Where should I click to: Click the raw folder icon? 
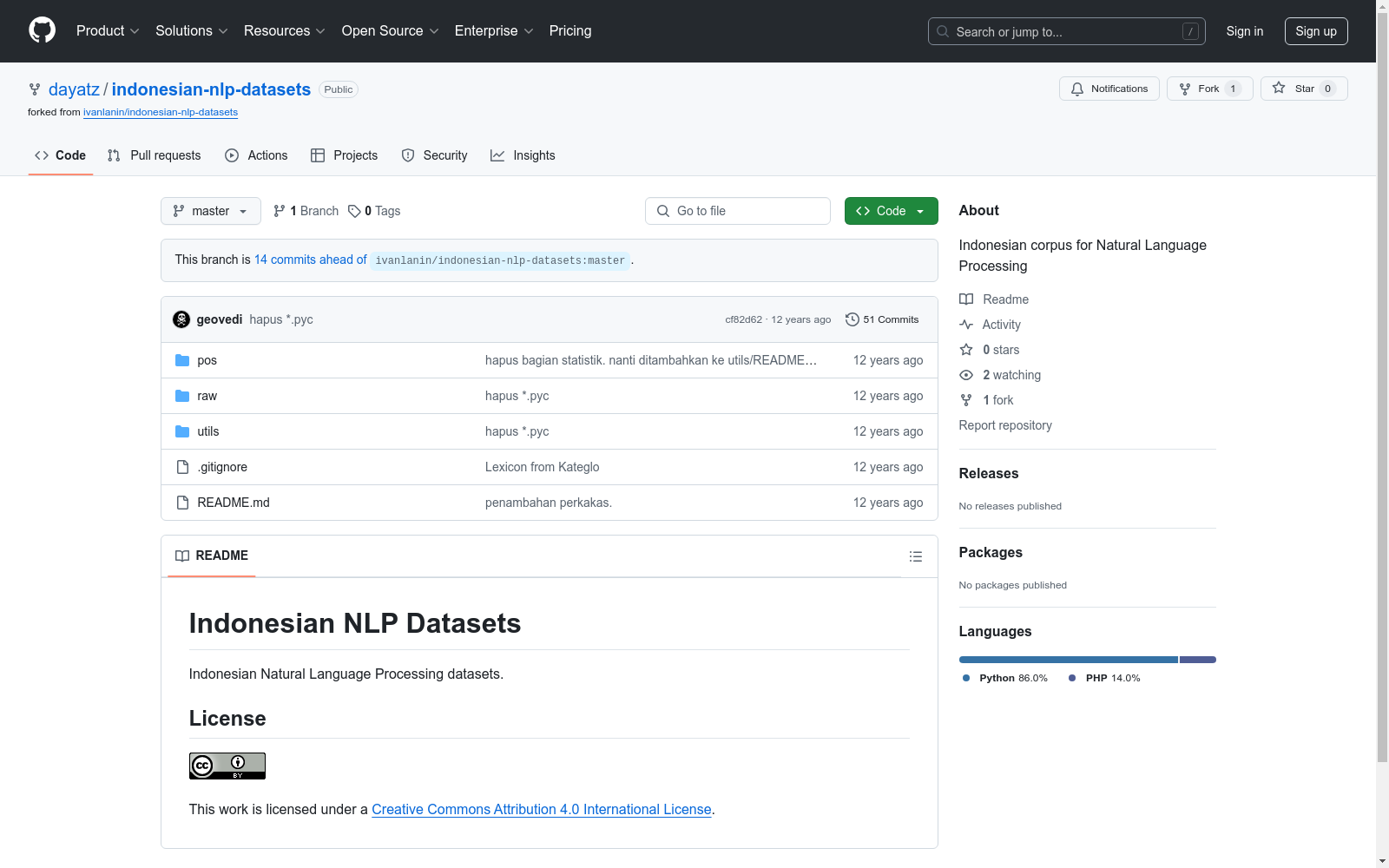coord(182,396)
